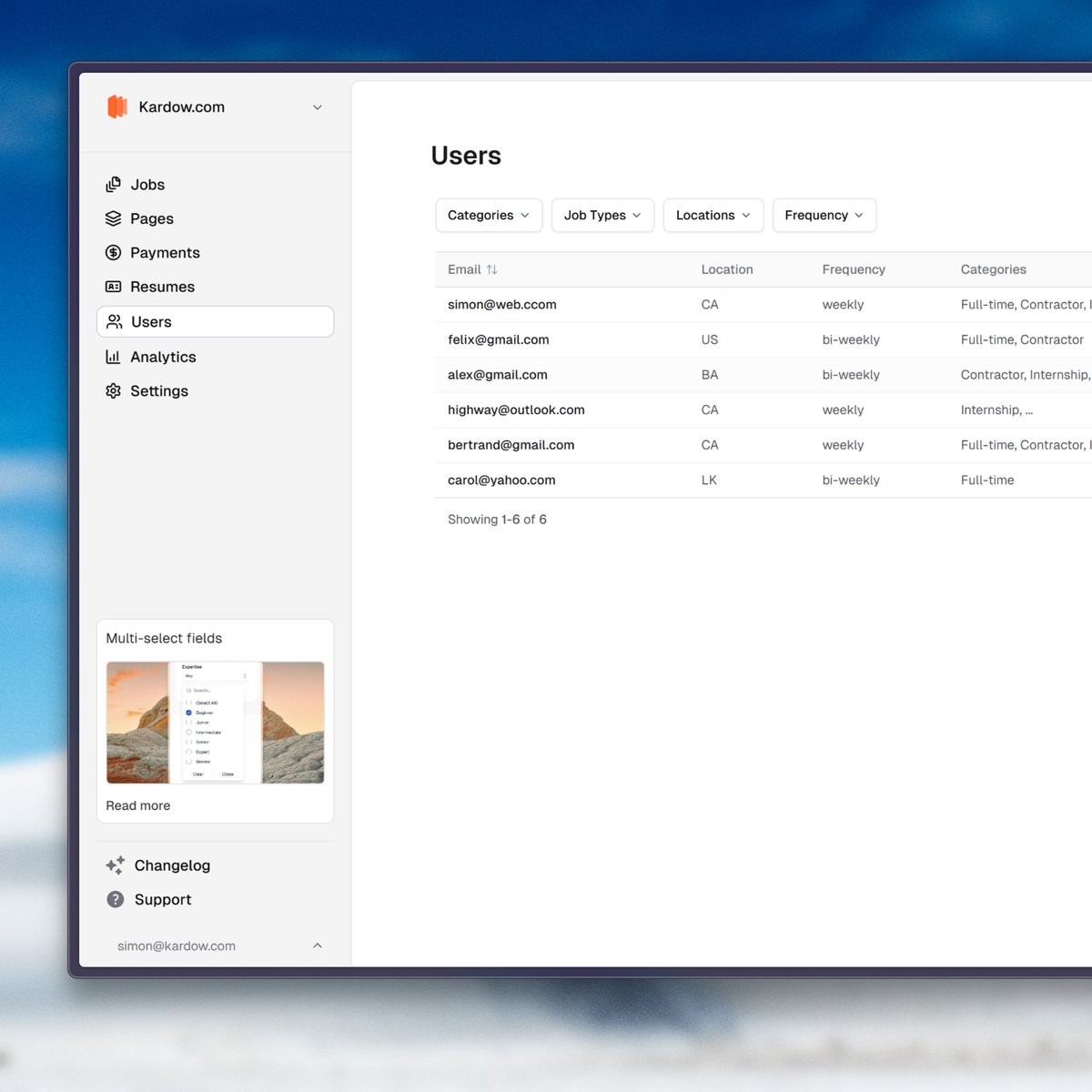Open Analytics from sidebar
The width and height of the screenshot is (1092, 1092).
pos(163,357)
